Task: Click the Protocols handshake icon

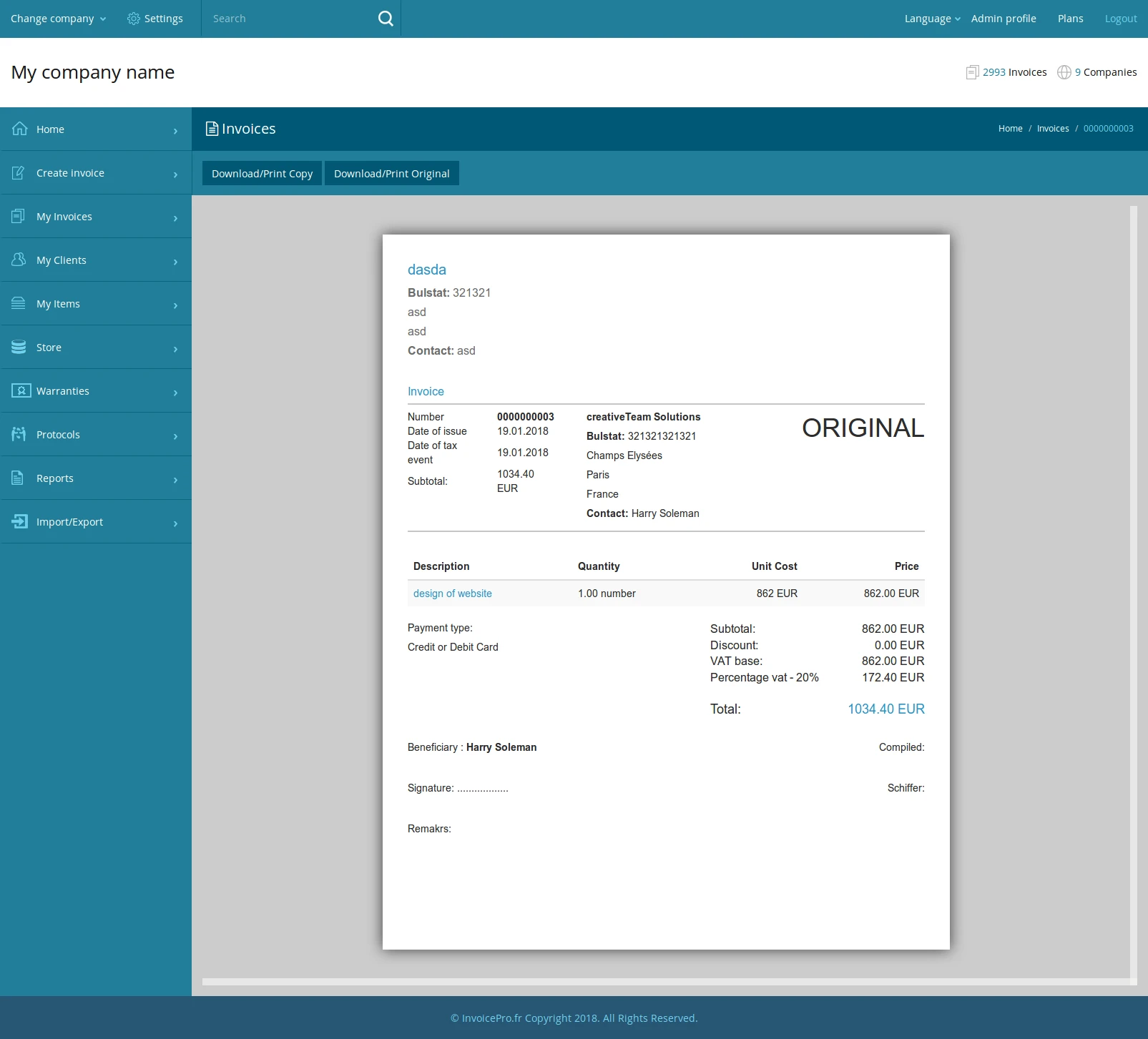Action: click(x=19, y=434)
